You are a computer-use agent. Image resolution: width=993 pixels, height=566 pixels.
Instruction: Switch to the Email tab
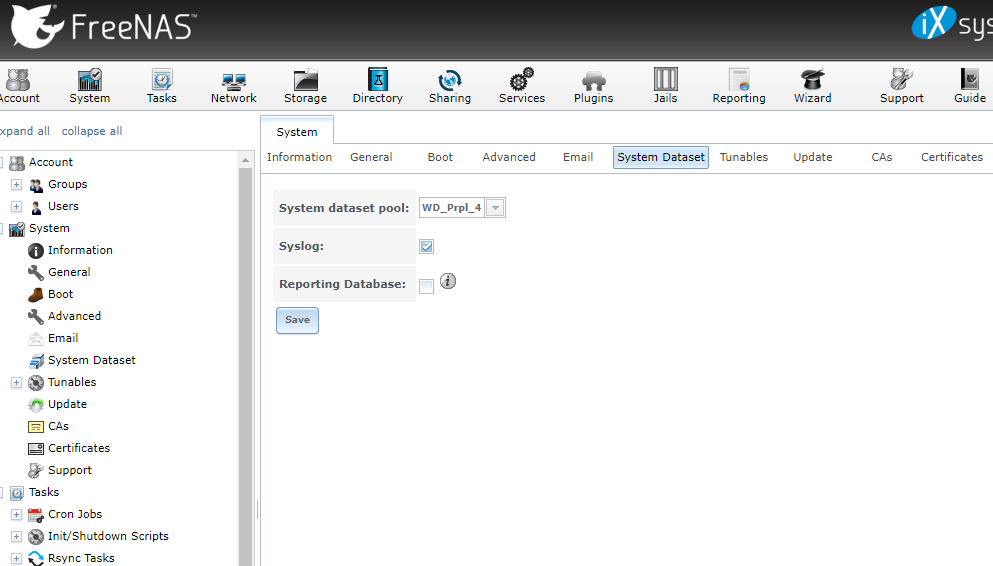pos(578,157)
